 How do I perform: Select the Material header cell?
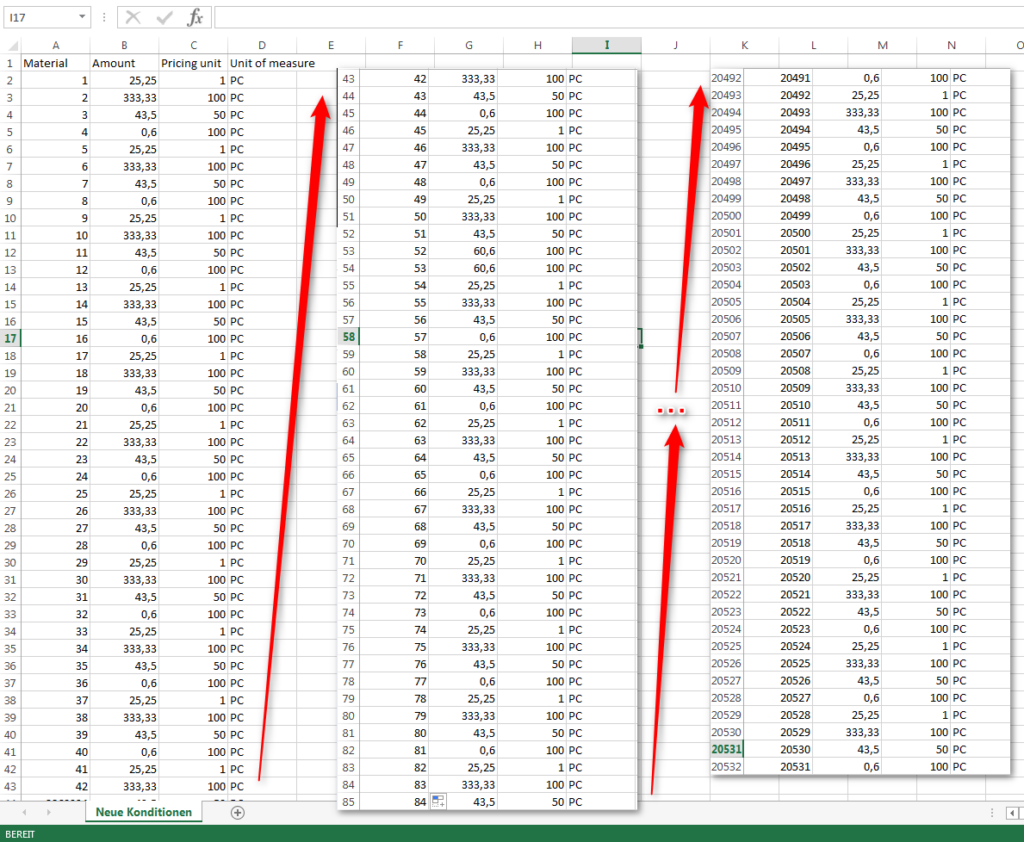(56, 63)
